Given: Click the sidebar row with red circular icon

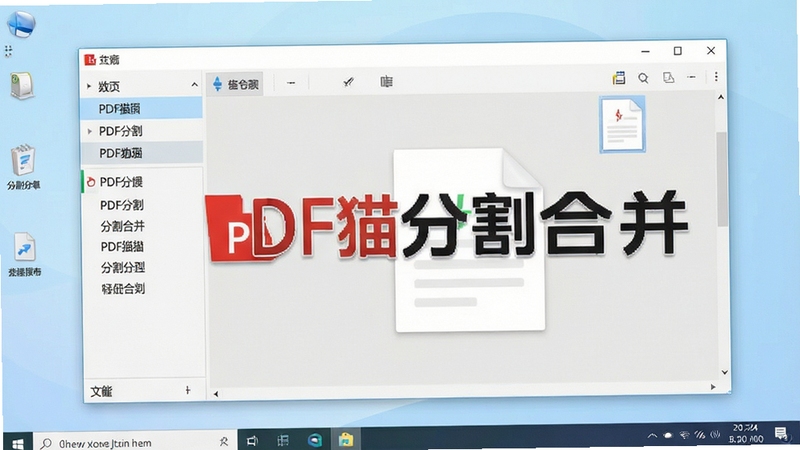Looking at the screenshot, I should pyautogui.click(x=142, y=182).
